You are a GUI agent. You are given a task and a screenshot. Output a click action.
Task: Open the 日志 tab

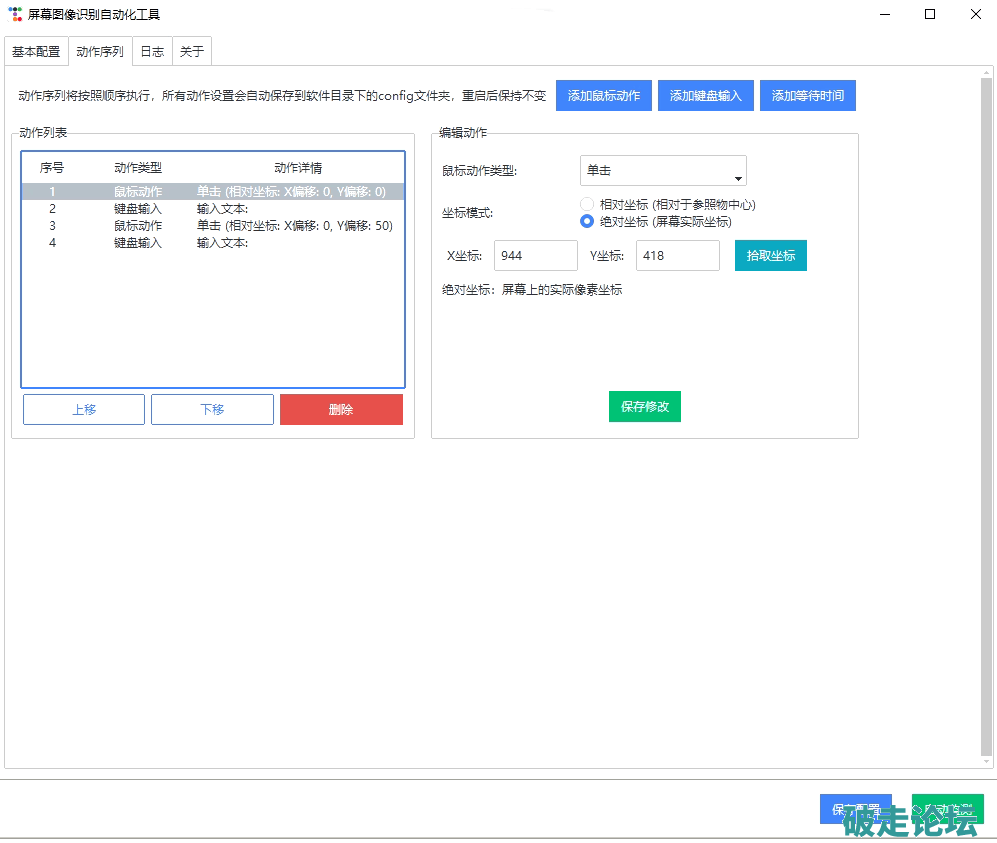pos(152,51)
